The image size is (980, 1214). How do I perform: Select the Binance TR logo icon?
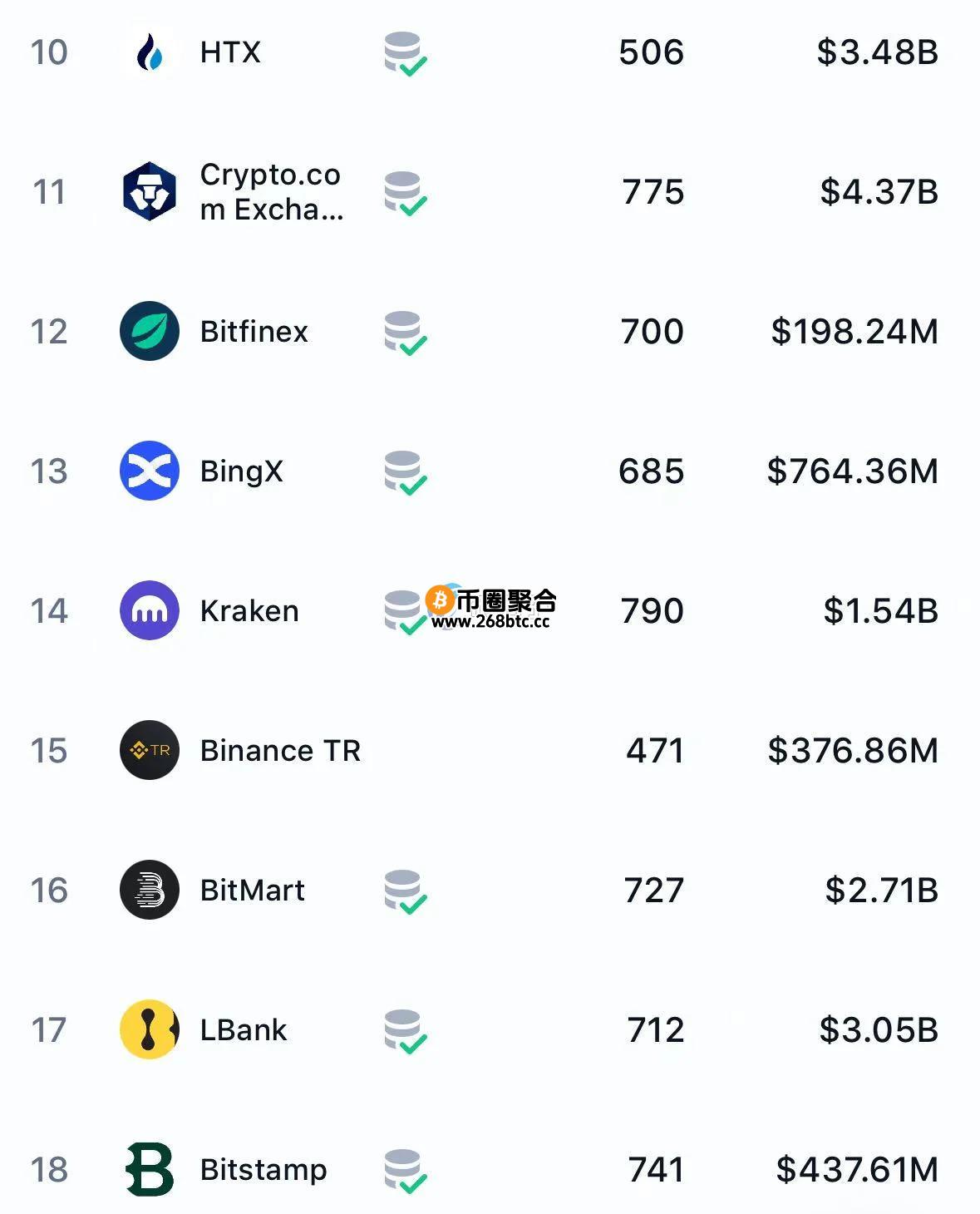click(150, 750)
